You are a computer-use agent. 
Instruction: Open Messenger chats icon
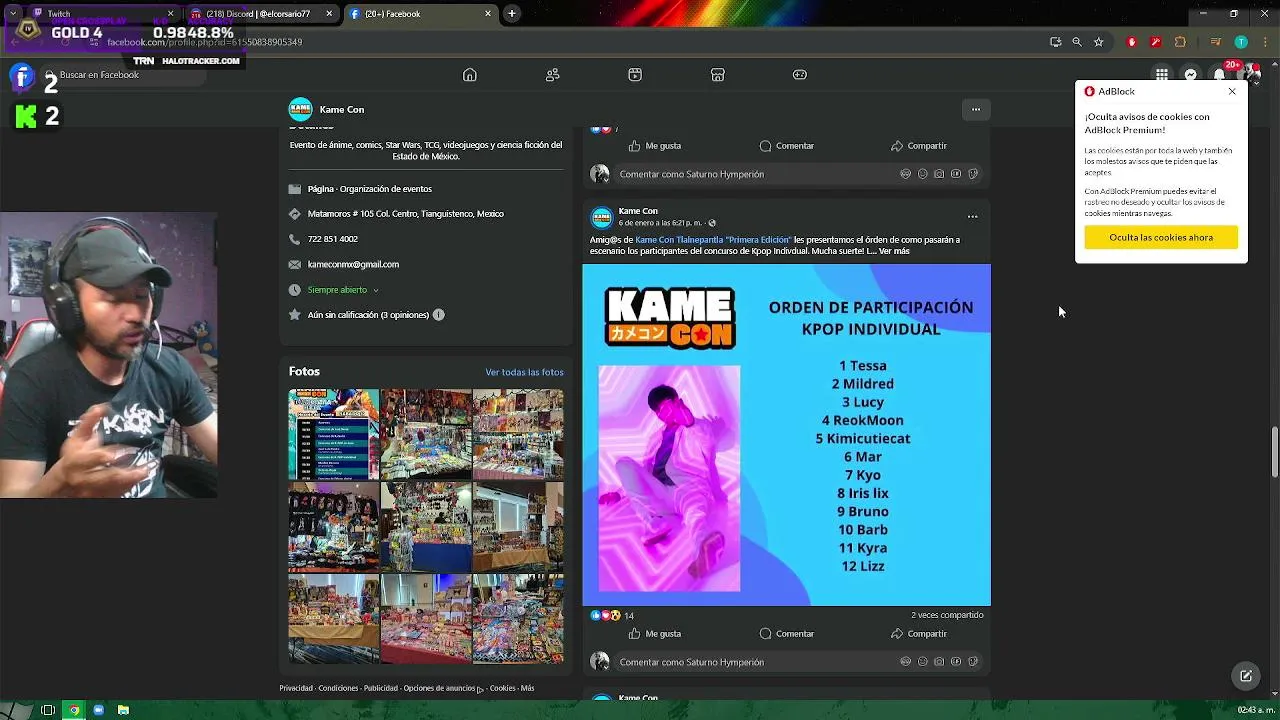click(1190, 75)
